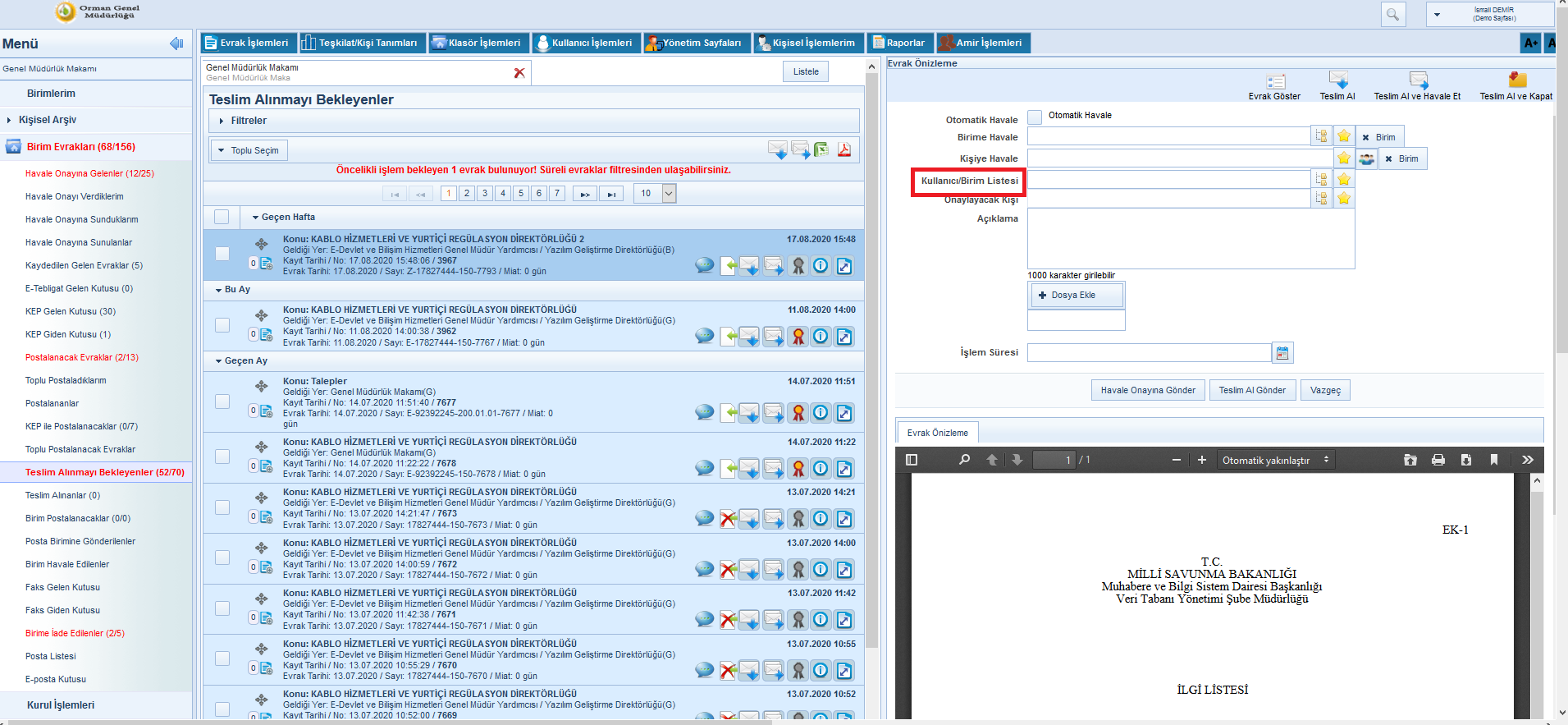Open the Raporlar menu
The width and height of the screenshot is (1568, 725).
point(899,43)
